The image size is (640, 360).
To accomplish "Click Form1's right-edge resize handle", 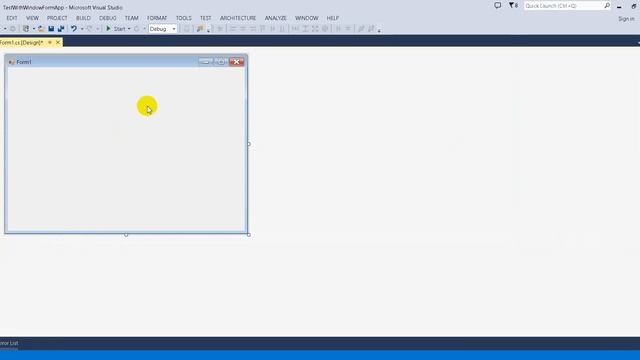I will pyautogui.click(x=249, y=144).
